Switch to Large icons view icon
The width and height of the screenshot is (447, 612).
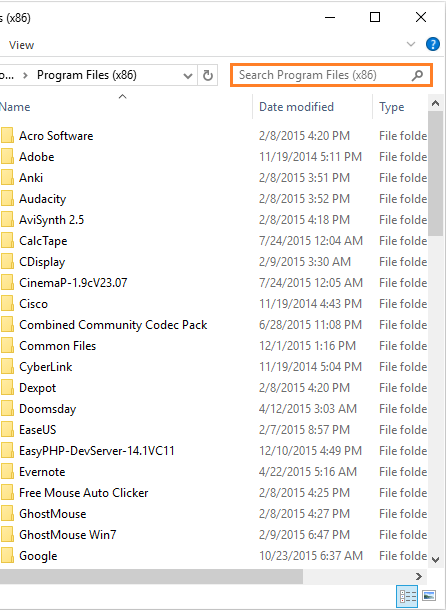[x=429, y=596]
